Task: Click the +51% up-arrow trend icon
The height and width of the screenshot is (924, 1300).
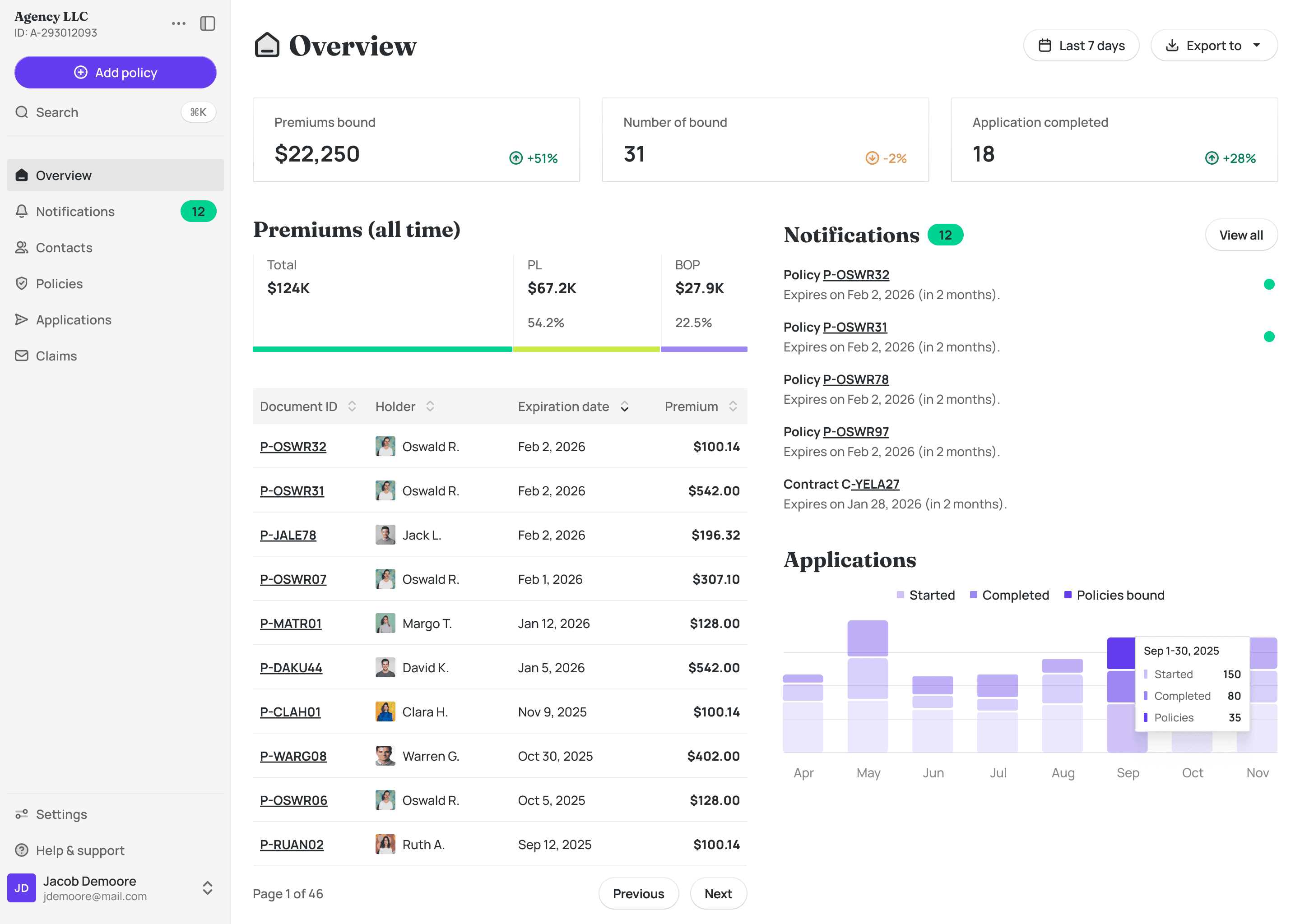Action: pyautogui.click(x=515, y=158)
